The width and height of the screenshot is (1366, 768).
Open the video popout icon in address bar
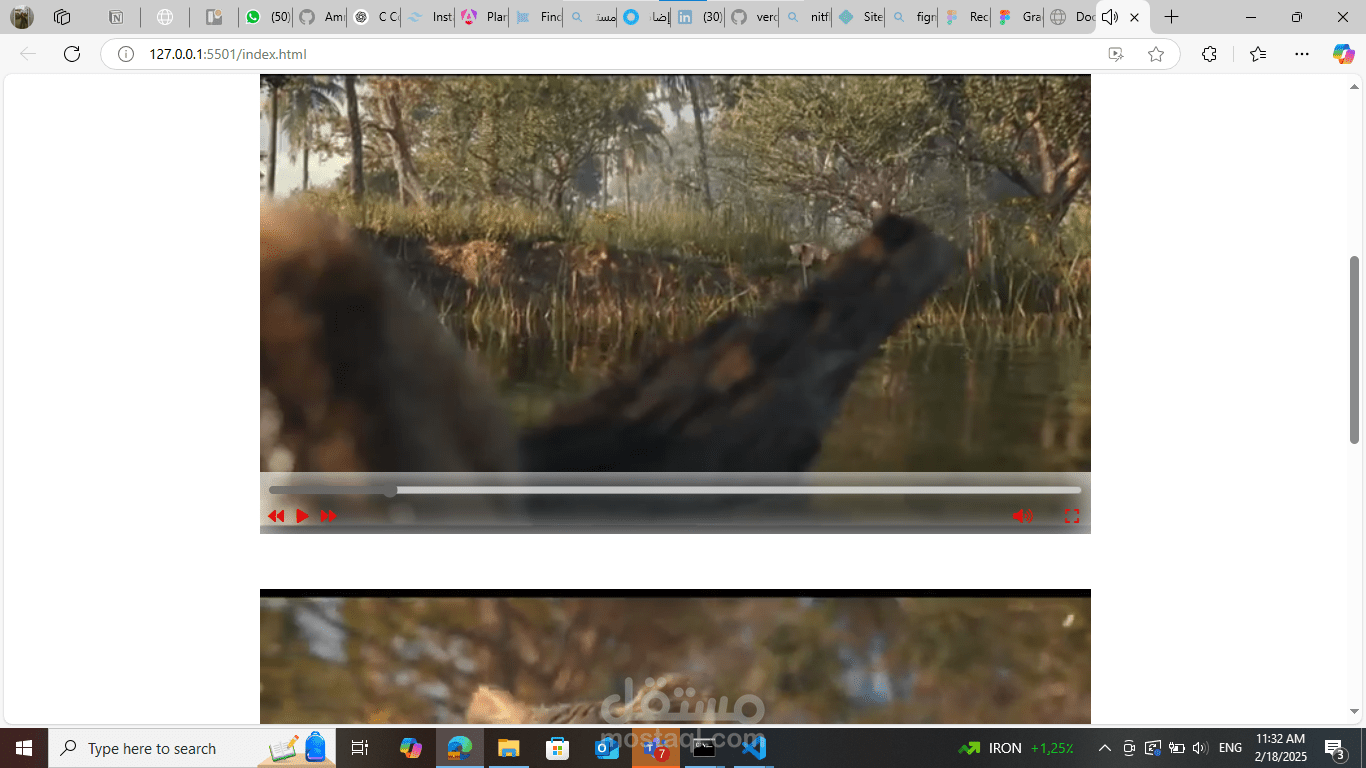(x=1116, y=54)
